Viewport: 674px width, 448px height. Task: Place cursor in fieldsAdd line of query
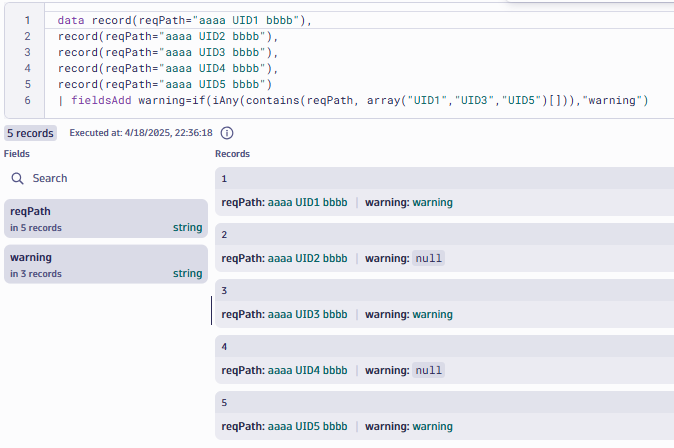360,100
